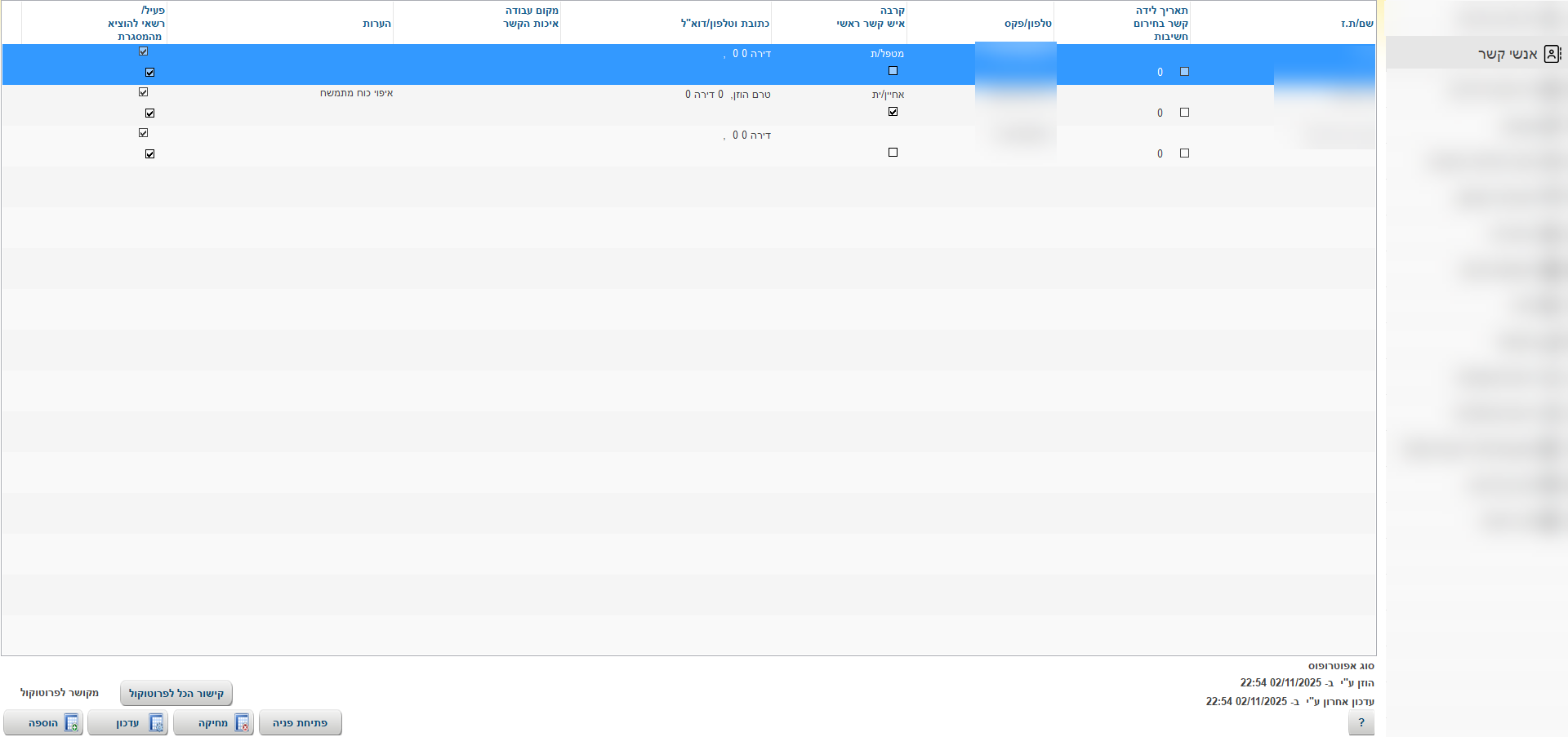Viewport: 1568px width, 737px height.
Task: Click the שם/ת.ז column header
Action: point(1356,24)
